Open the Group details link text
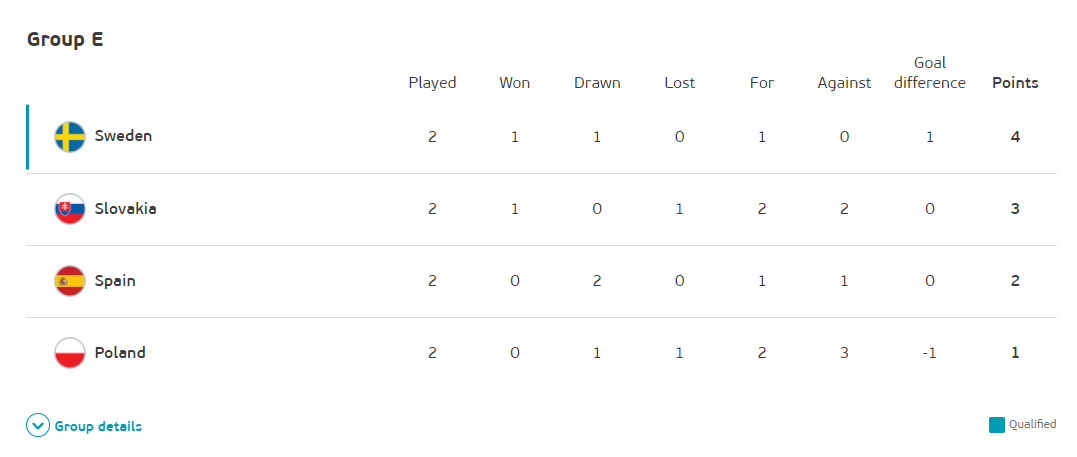Screen dimensions: 1077x457 (98, 427)
